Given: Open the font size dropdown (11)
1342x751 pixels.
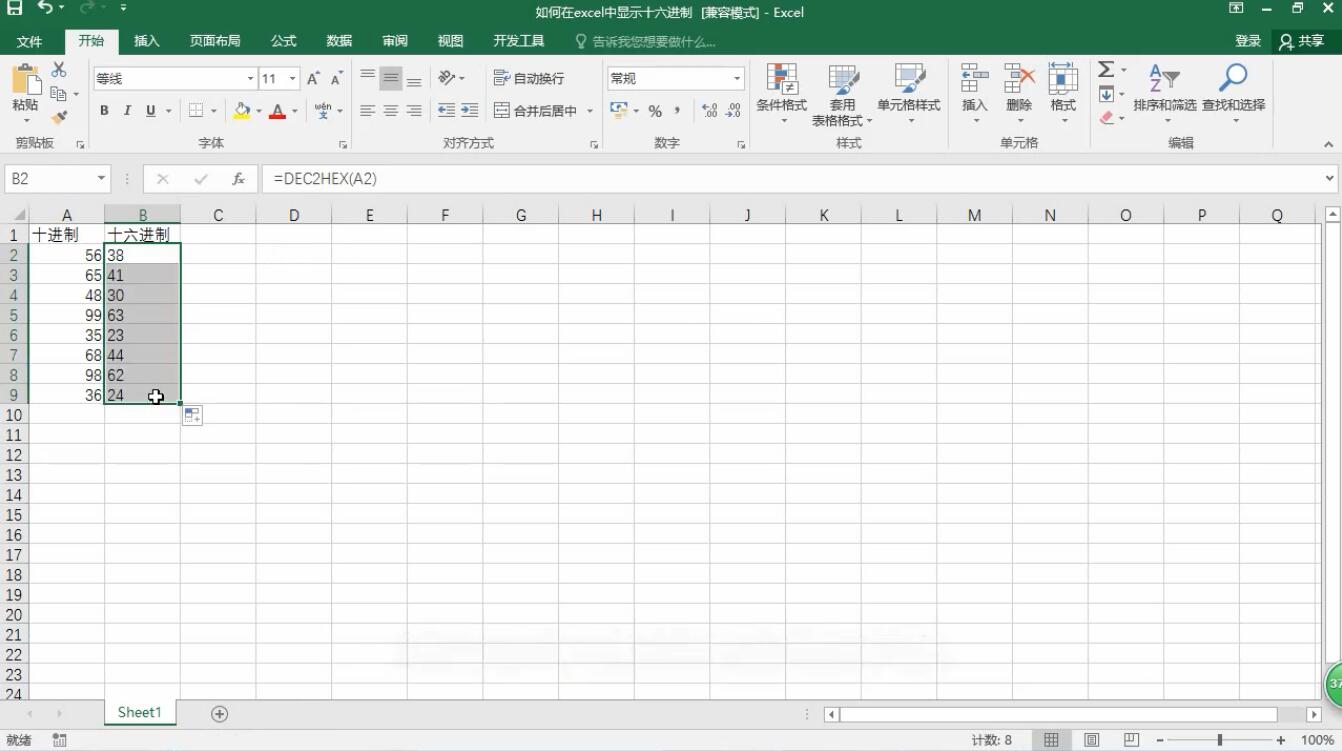Looking at the screenshot, I should point(293,79).
